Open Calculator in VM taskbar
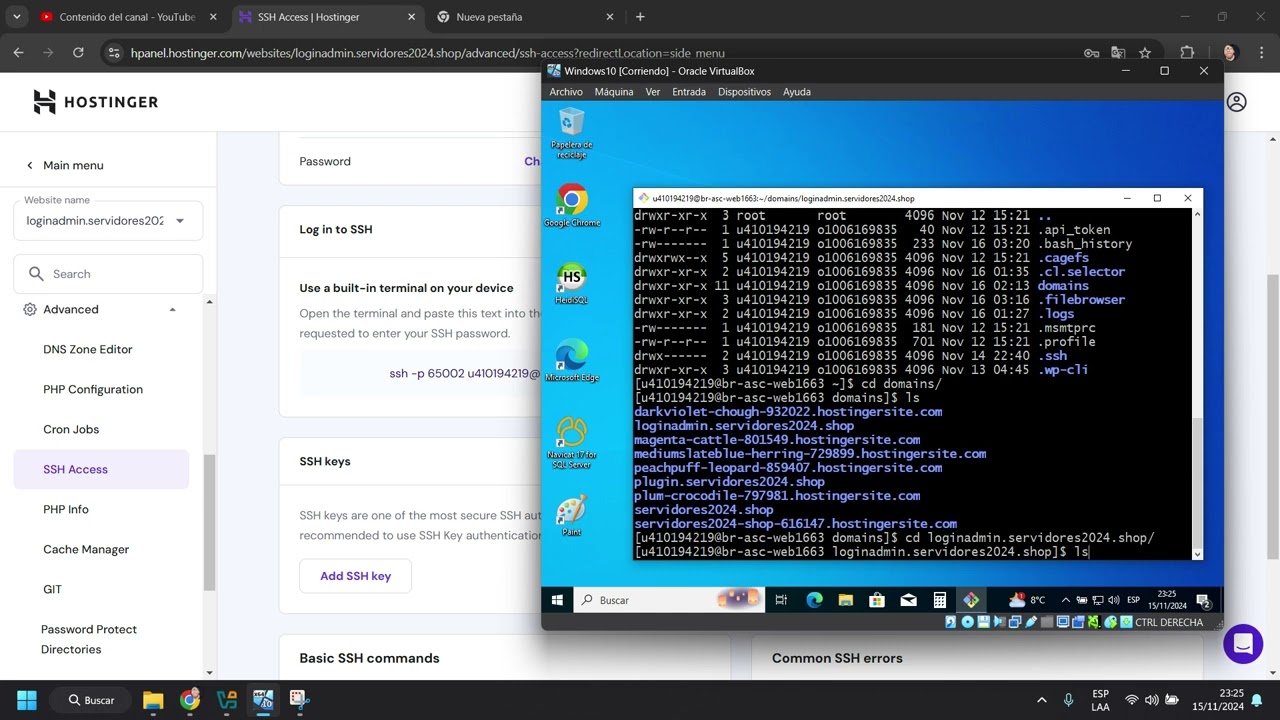1280x720 pixels. 939,600
